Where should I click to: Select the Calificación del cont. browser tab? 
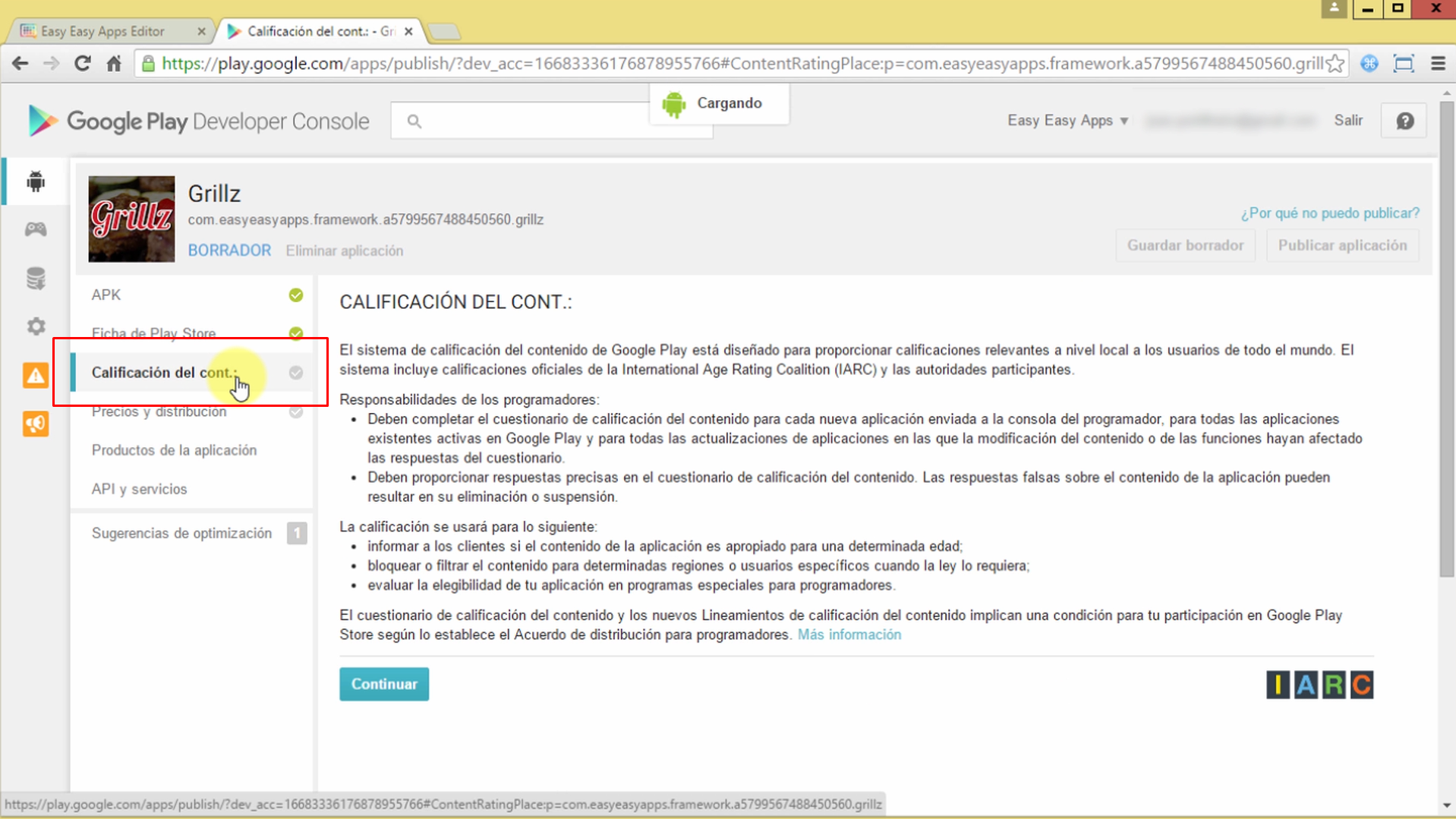pos(320,31)
